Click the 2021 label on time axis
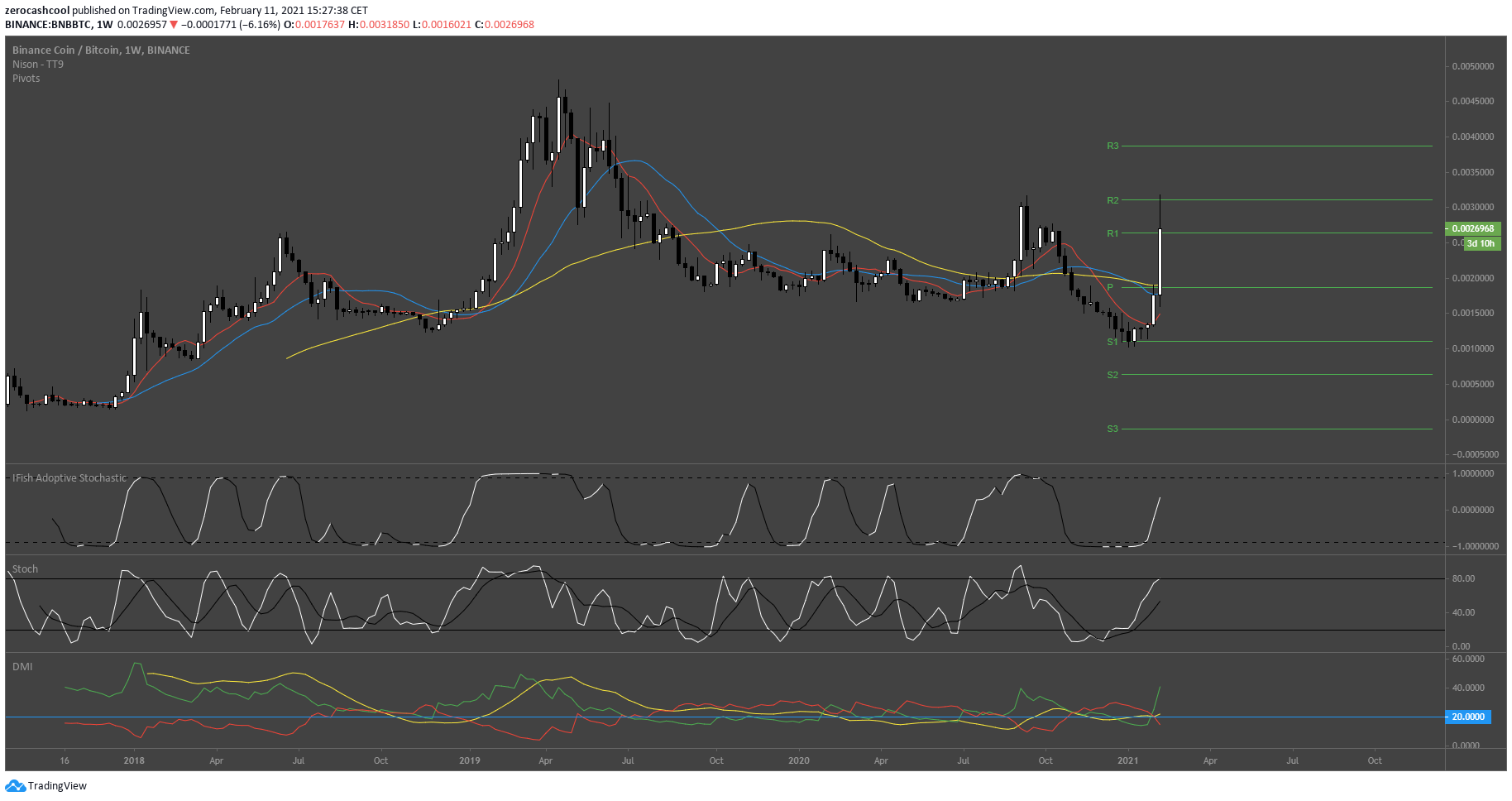The width and height of the screenshot is (1512, 801). point(1128,760)
